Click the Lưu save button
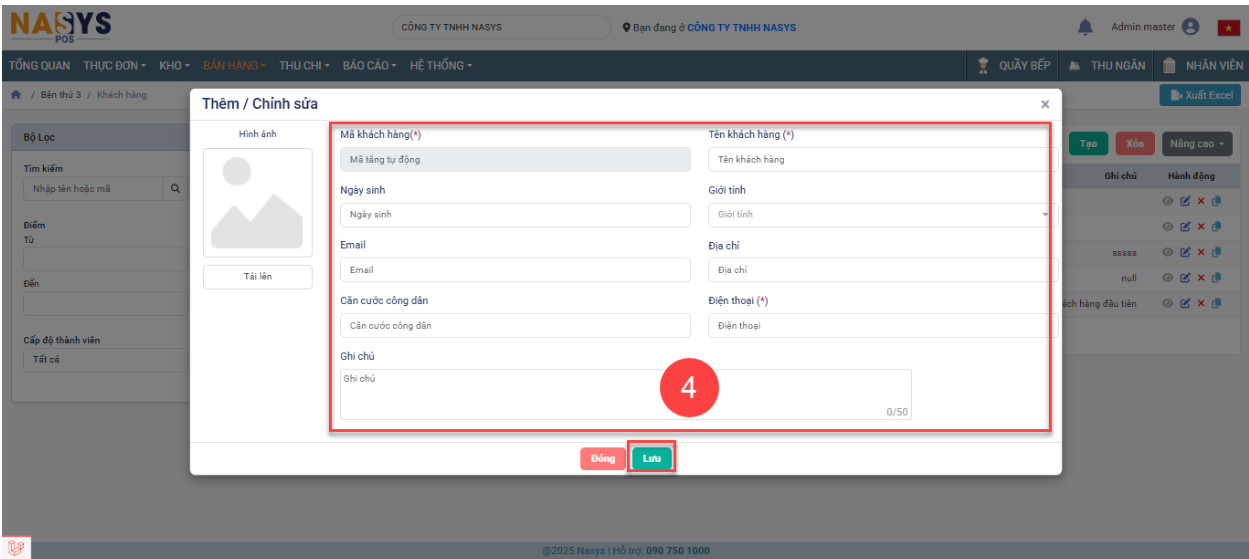This screenshot has height=559, width=1249. [x=651, y=458]
